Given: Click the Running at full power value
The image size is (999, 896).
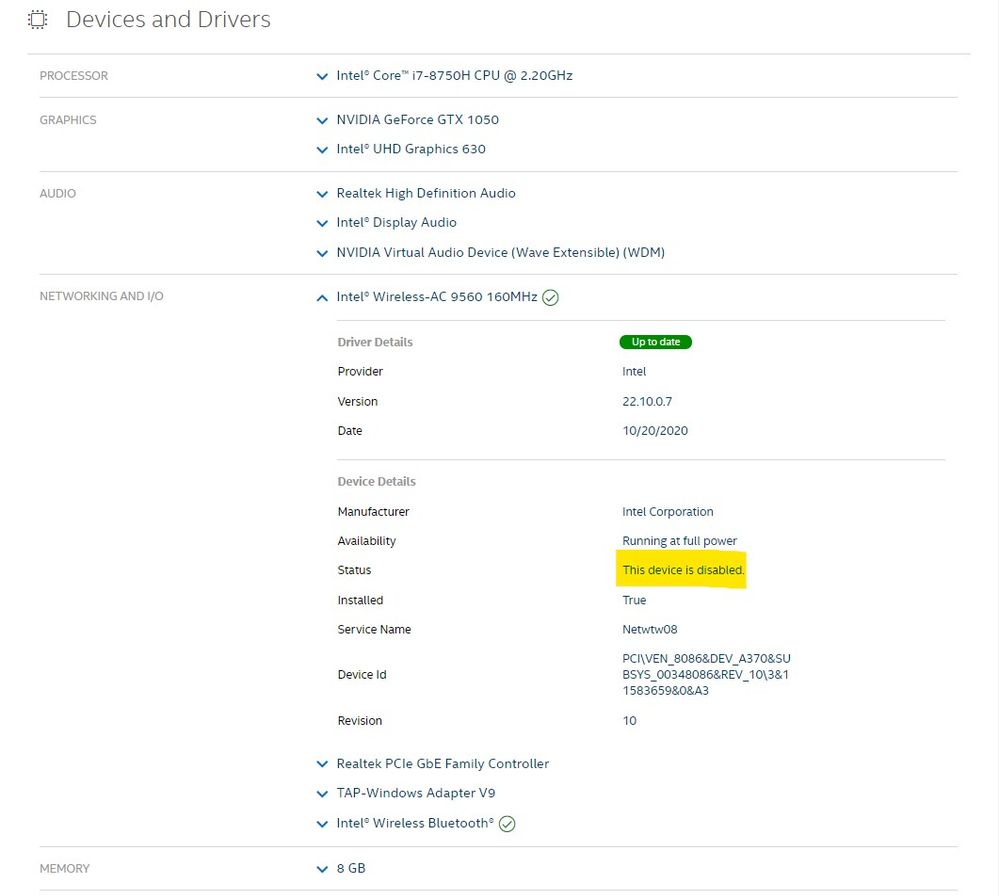Looking at the screenshot, I should coord(680,541).
